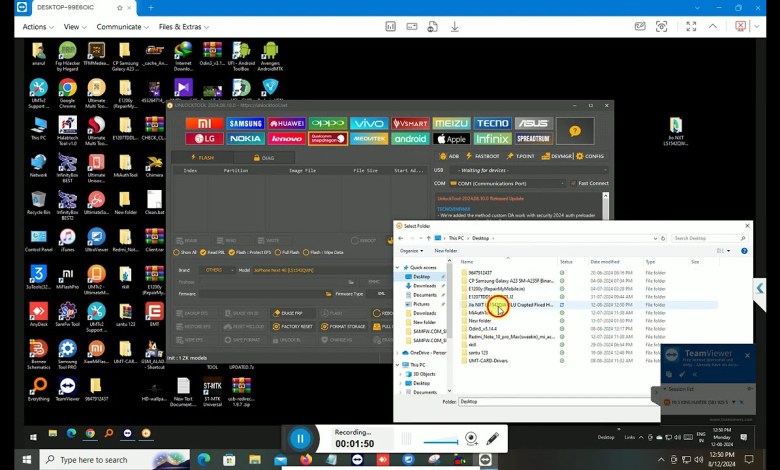Open DEVMGR device manager

(557, 156)
